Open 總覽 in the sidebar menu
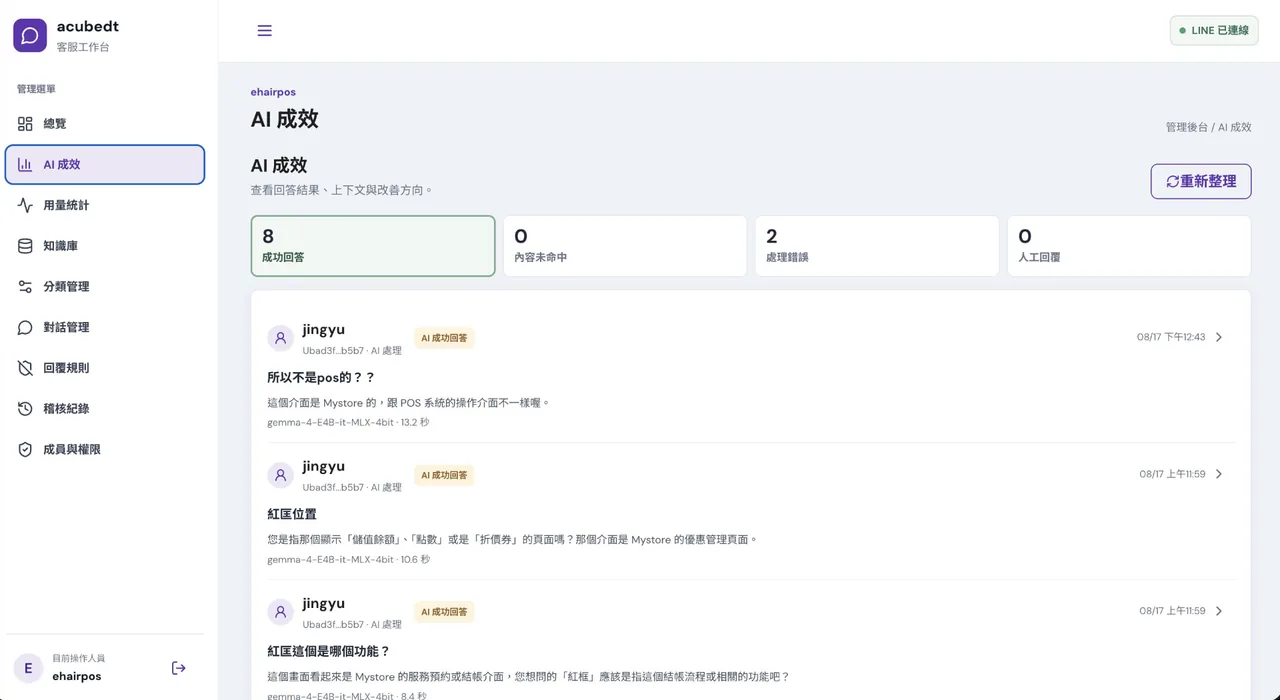This screenshot has width=1280, height=700. click(x=105, y=124)
